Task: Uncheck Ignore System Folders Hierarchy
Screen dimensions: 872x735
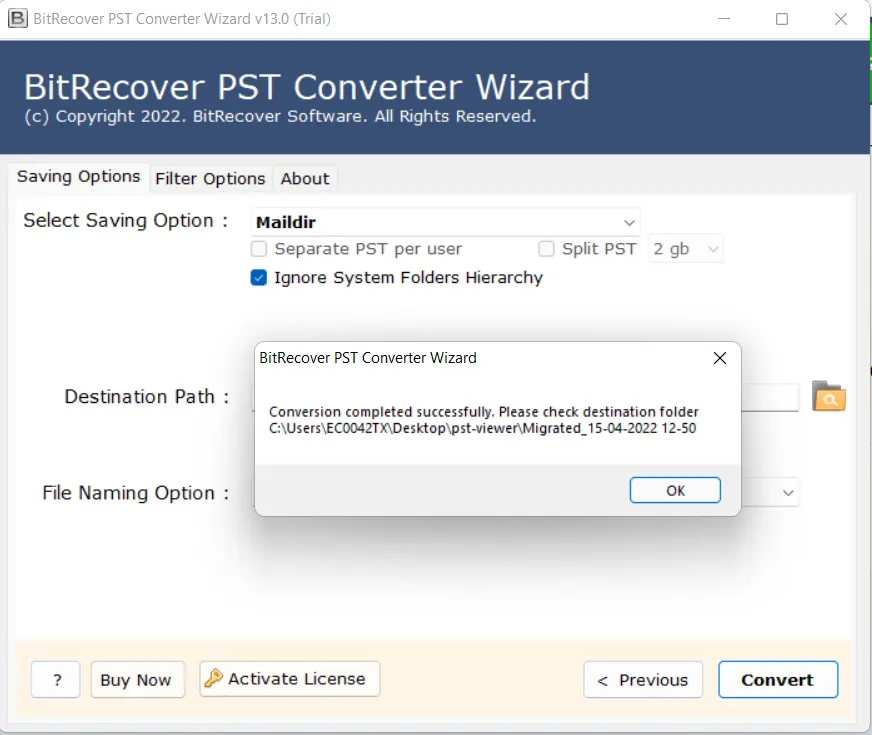Action: 259,277
